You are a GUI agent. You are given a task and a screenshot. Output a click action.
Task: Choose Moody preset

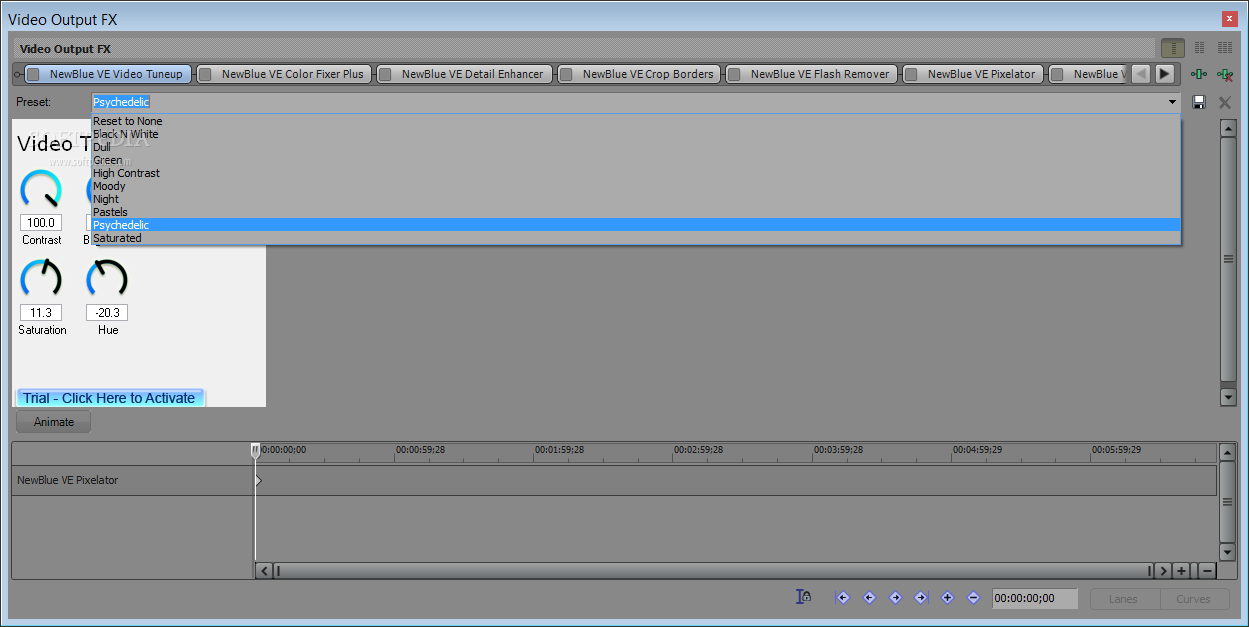click(x=635, y=186)
